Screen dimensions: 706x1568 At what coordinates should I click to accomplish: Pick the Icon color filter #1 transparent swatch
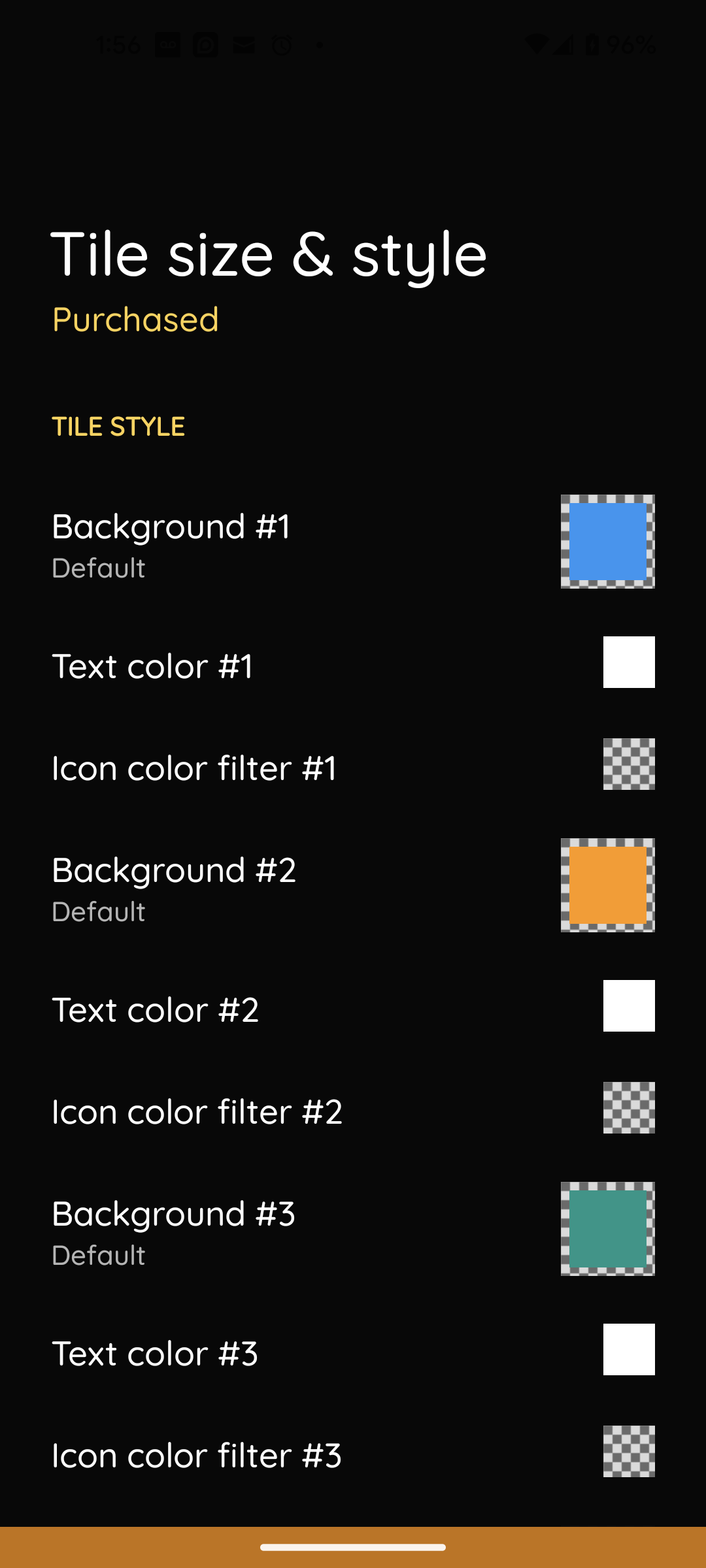pyautogui.click(x=628, y=764)
